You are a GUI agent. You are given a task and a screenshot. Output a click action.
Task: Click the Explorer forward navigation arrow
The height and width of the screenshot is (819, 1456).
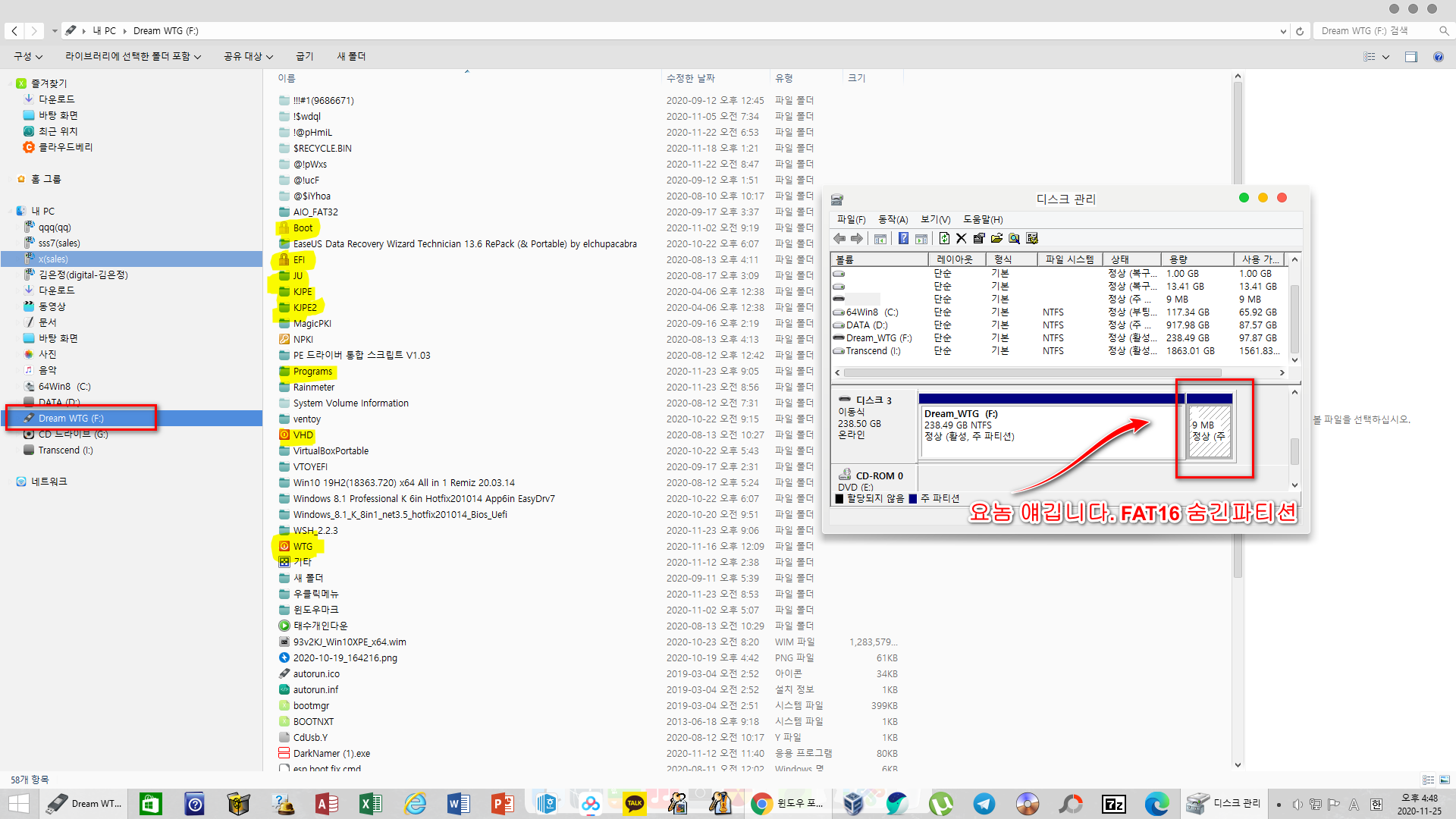34,31
